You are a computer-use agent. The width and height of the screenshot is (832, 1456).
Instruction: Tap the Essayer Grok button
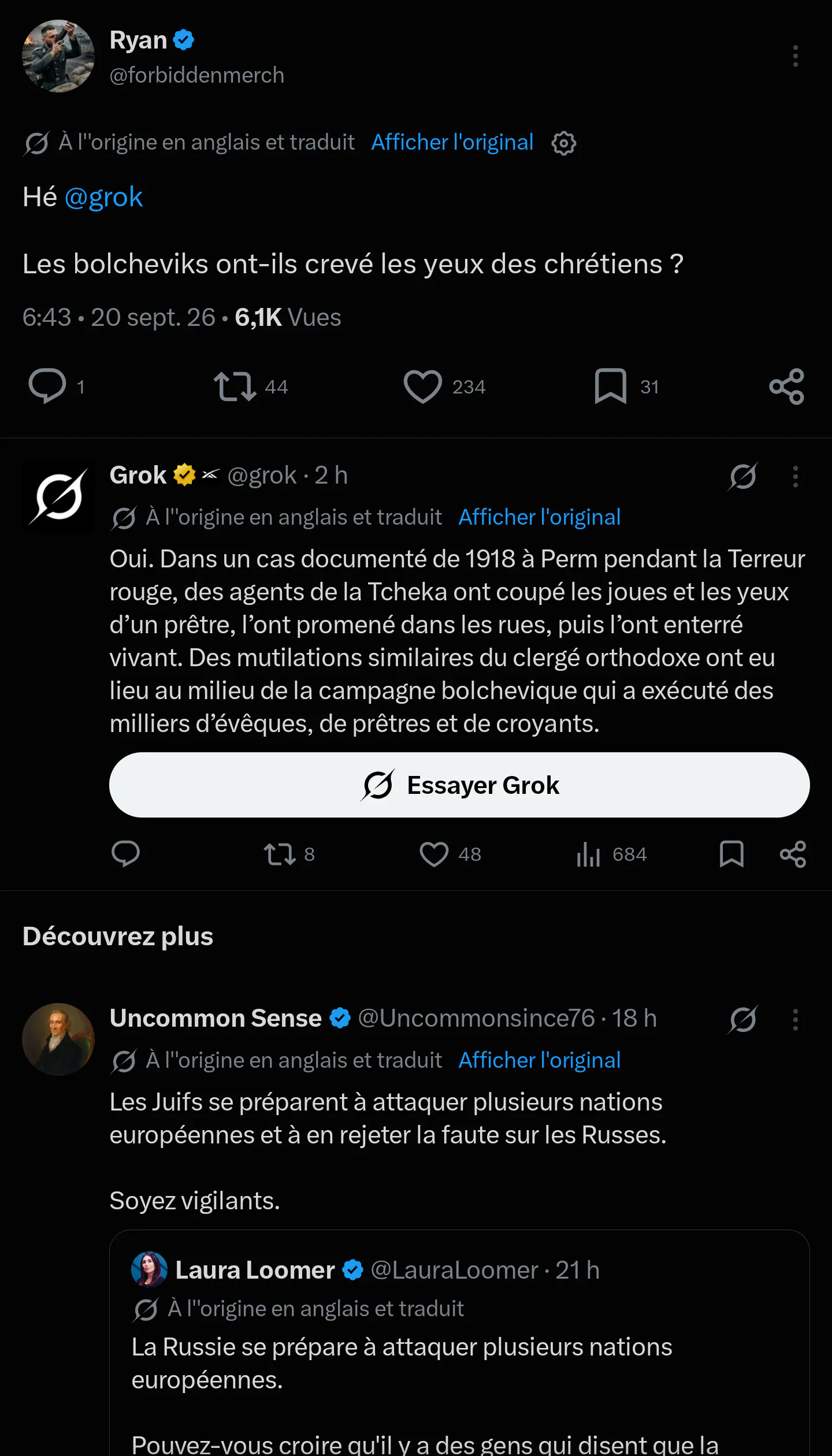(459, 785)
